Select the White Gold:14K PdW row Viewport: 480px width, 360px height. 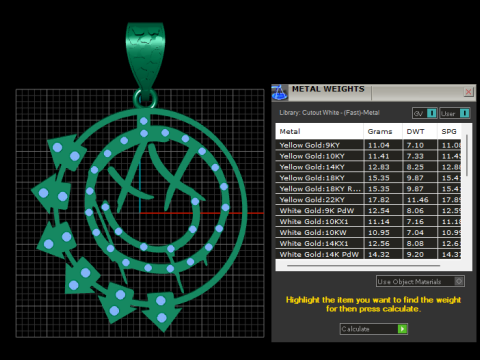point(369,254)
